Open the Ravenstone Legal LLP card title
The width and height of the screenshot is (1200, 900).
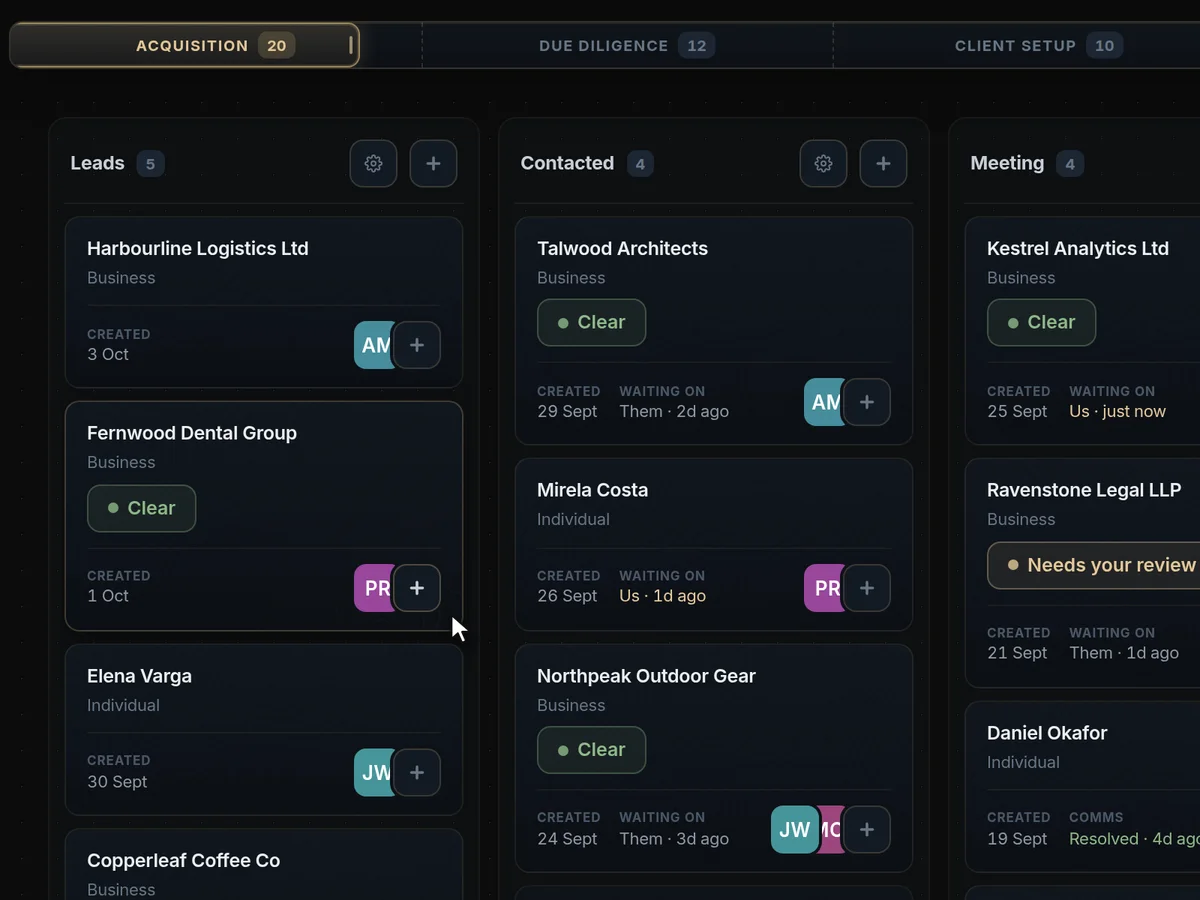[x=1084, y=490]
